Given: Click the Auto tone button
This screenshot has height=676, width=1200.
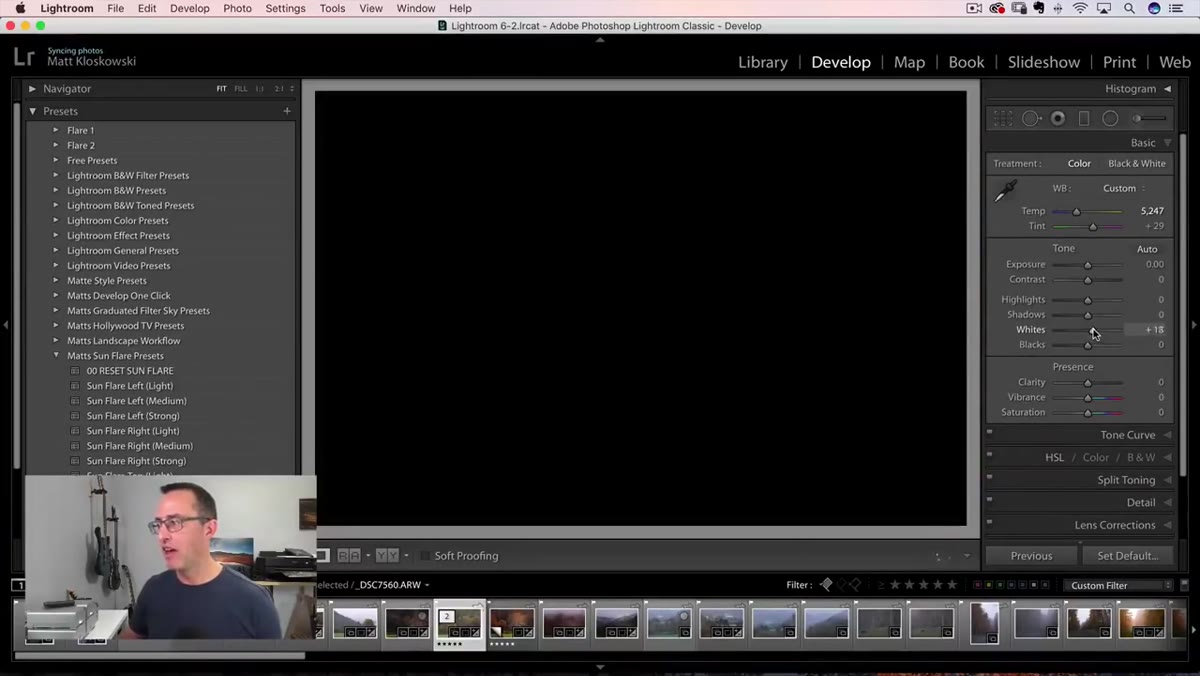Looking at the screenshot, I should pos(1147,249).
